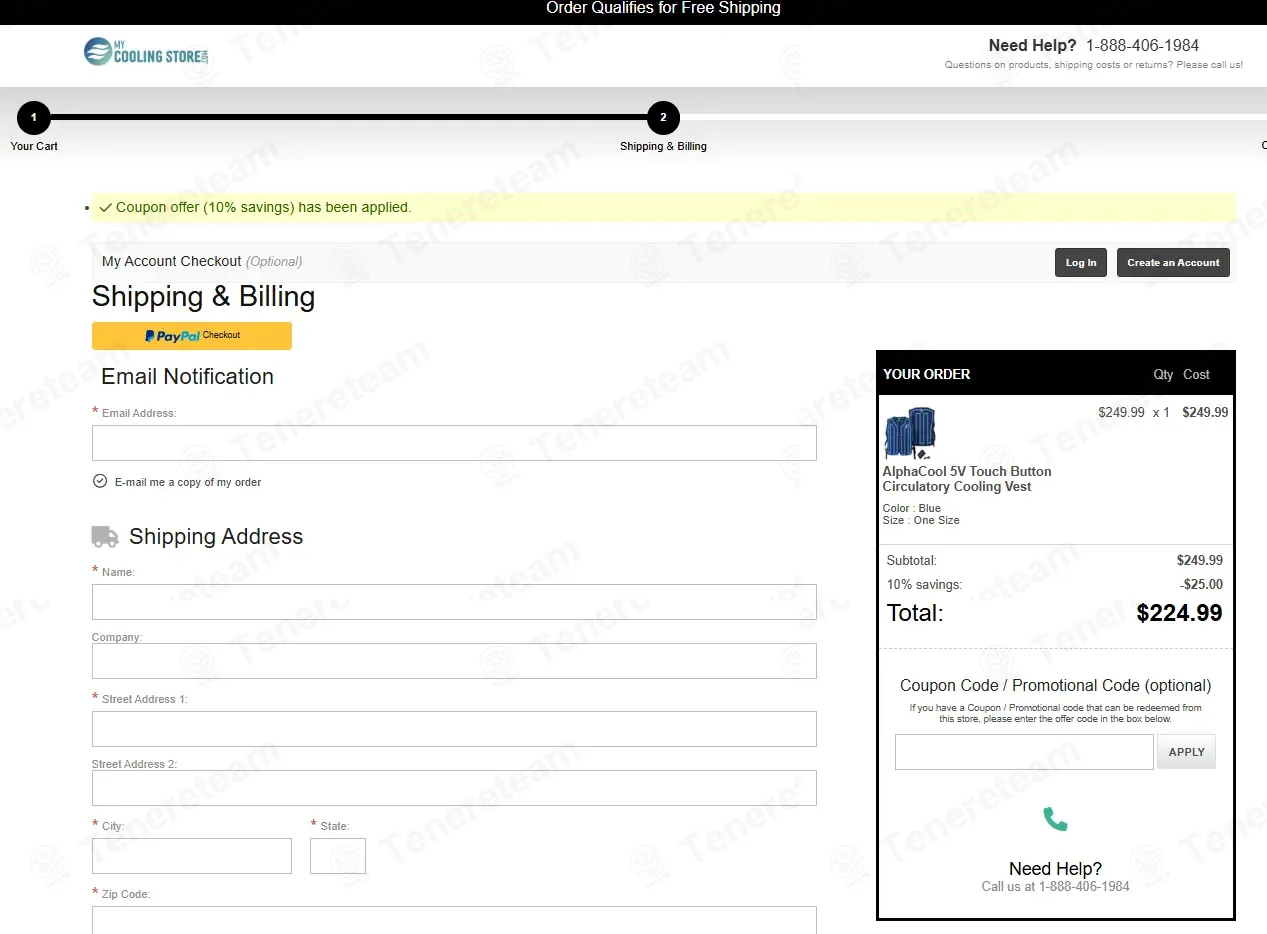1267x934 pixels.
Task: Open AlphaCool 5V Cooling Vest product link
Action: (967, 479)
